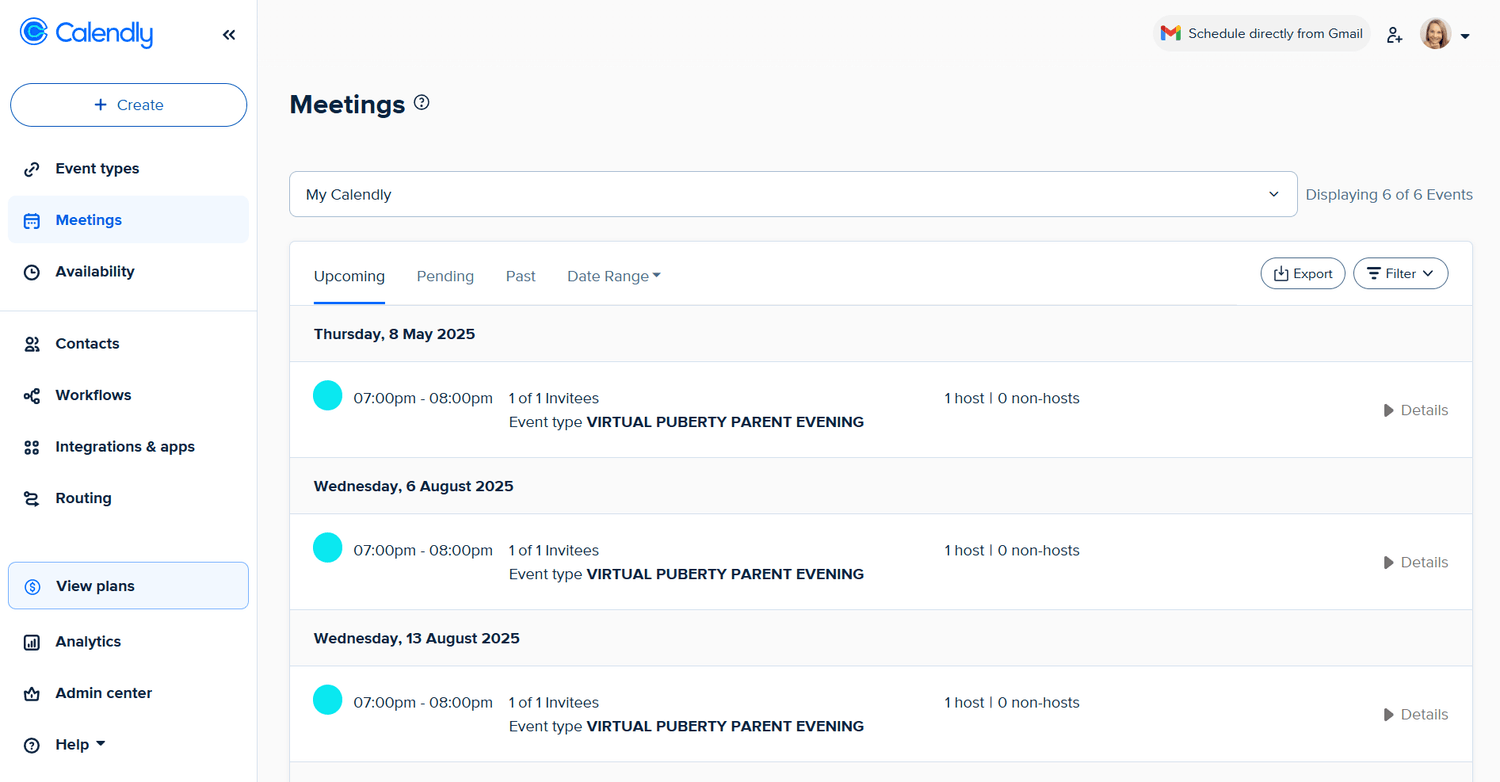The height and width of the screenshot is (782, 1500).
Task: Open the Filter dropdown
Action: (1400, 274)
